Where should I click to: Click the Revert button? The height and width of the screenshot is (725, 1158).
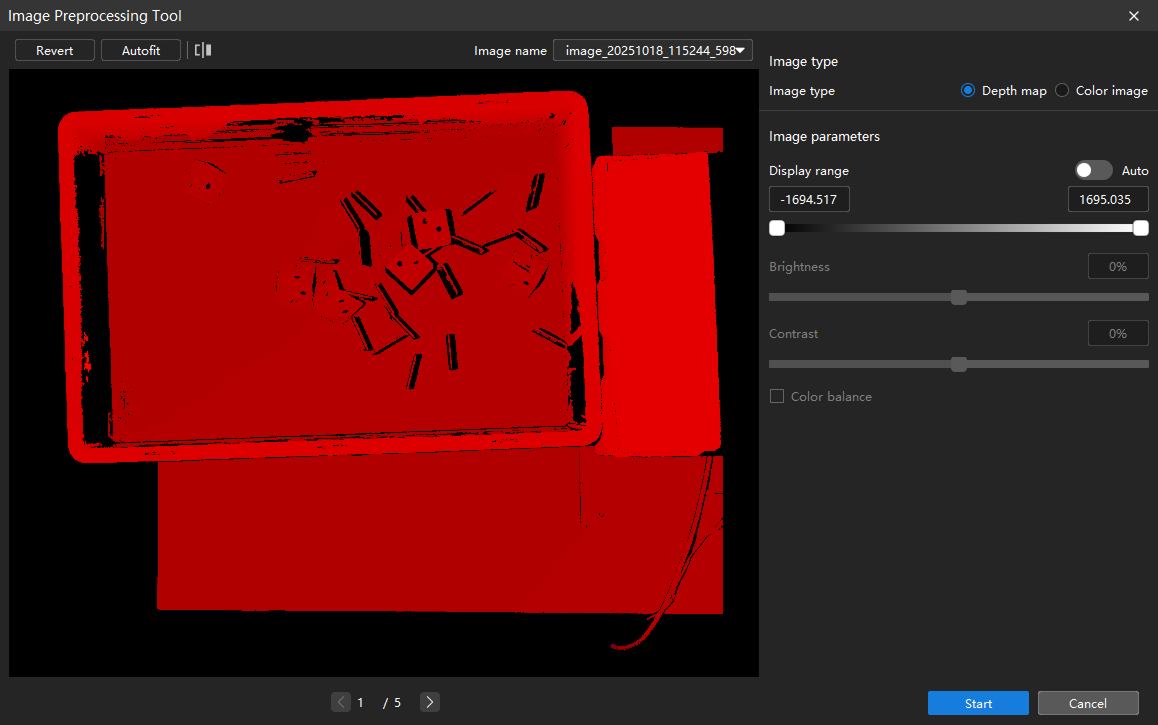[55, 50]
